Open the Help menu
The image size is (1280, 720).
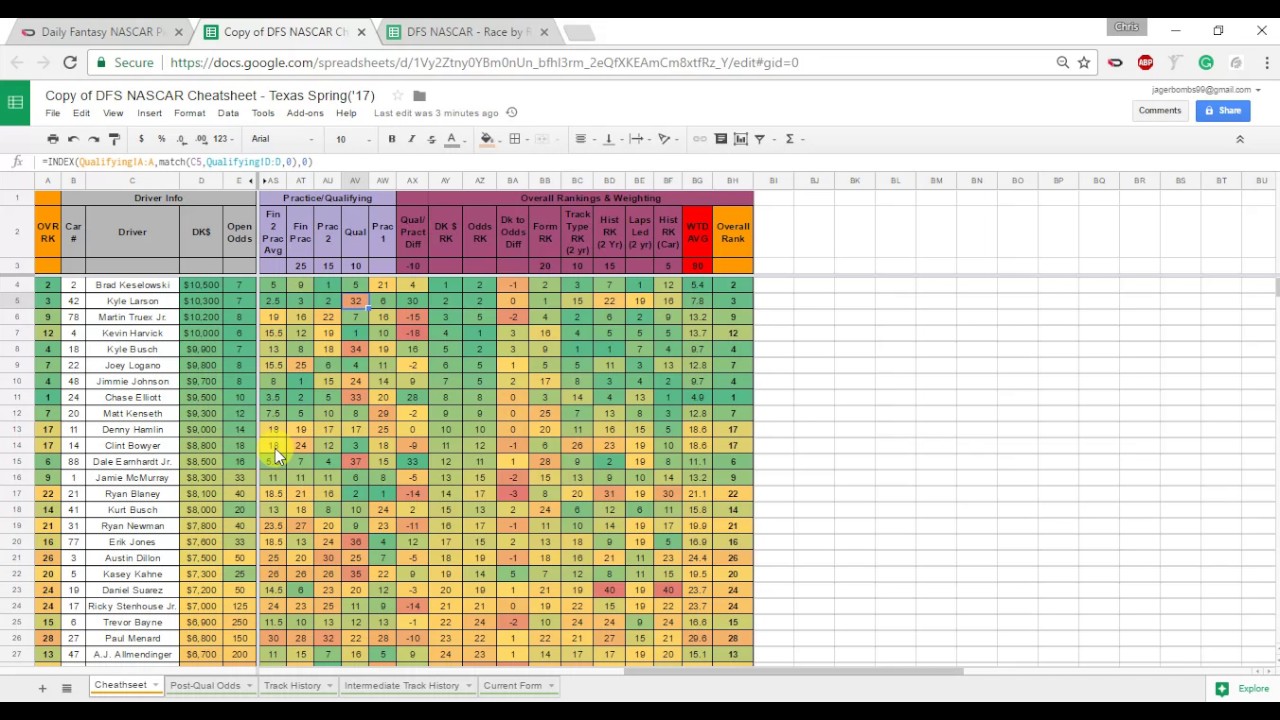pos(346,113)
